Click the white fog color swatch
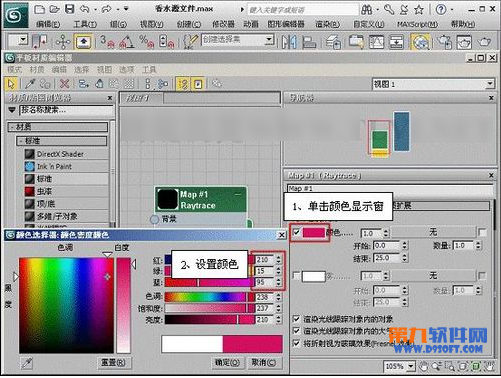The width and height of the screenshot is (501, 378). click(313, 276)
